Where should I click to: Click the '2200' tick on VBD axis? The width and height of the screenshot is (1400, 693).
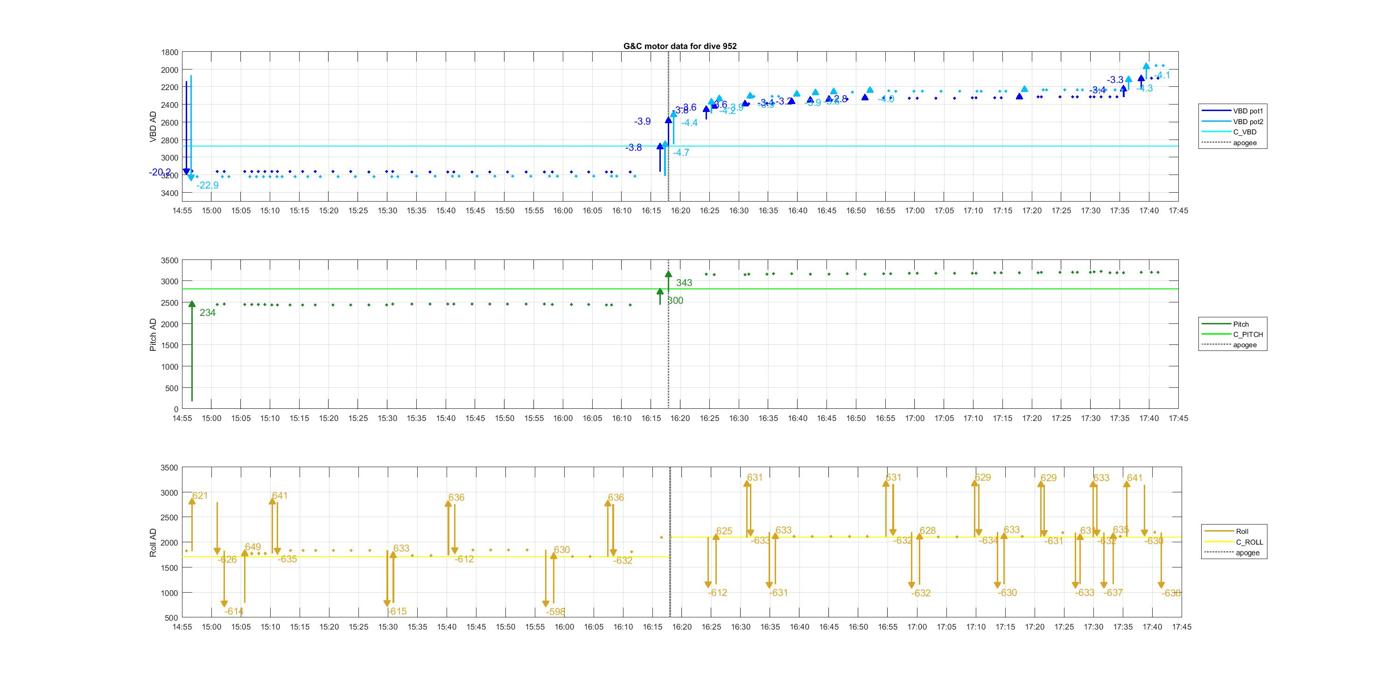pos(170,87)
